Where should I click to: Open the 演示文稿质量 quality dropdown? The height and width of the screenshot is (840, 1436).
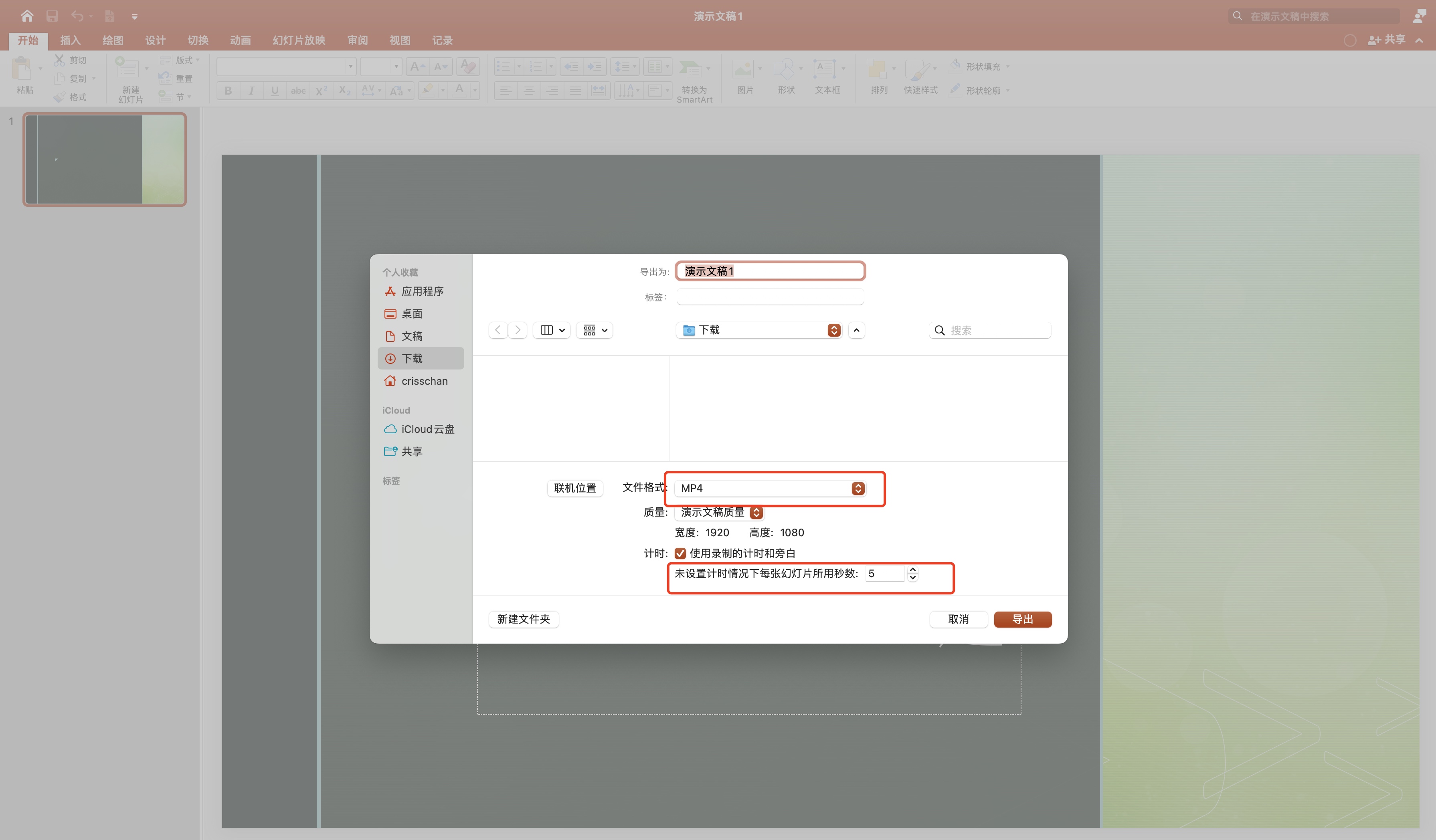coord(719,512)
